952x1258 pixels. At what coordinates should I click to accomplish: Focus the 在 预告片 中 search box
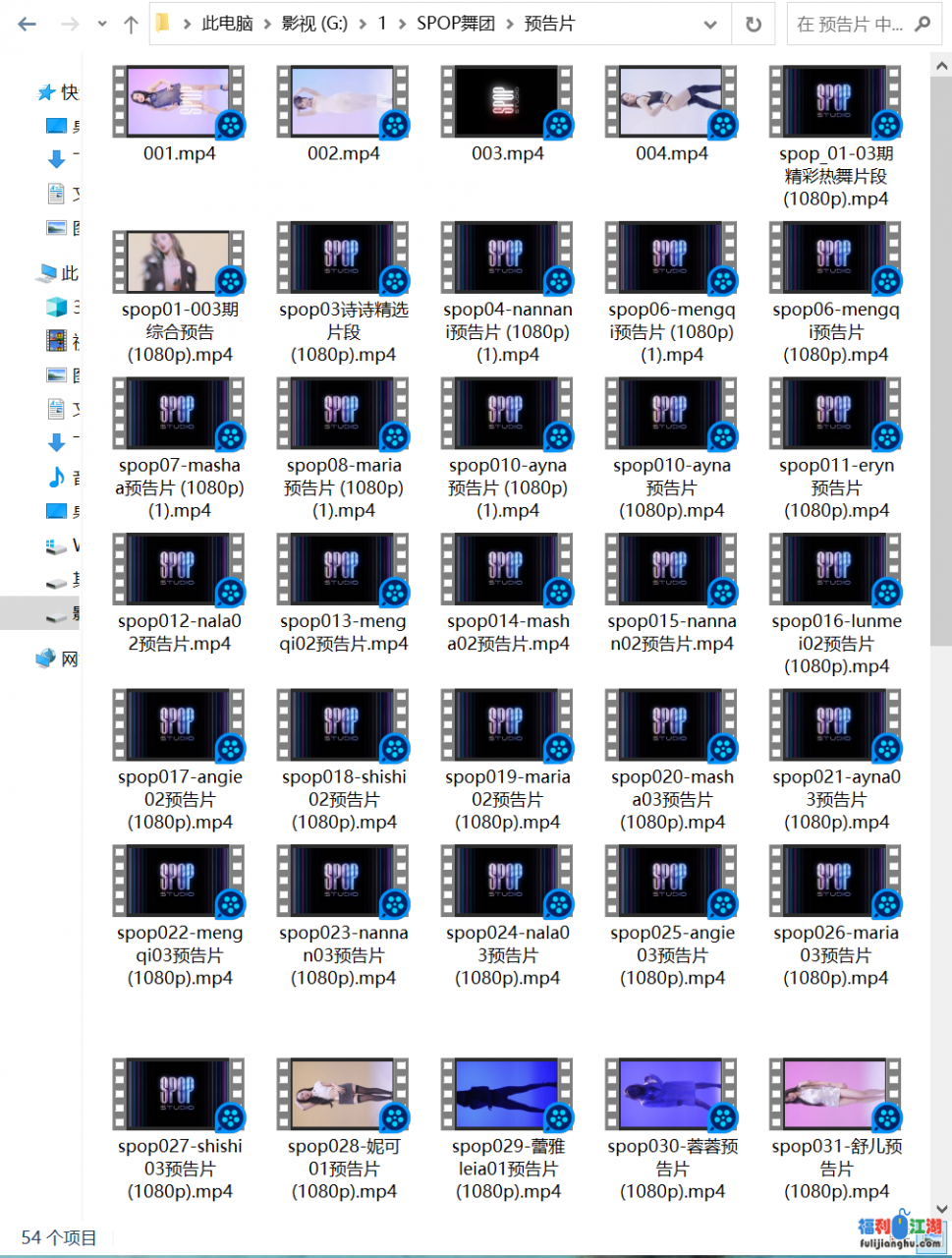pos(849,25)
